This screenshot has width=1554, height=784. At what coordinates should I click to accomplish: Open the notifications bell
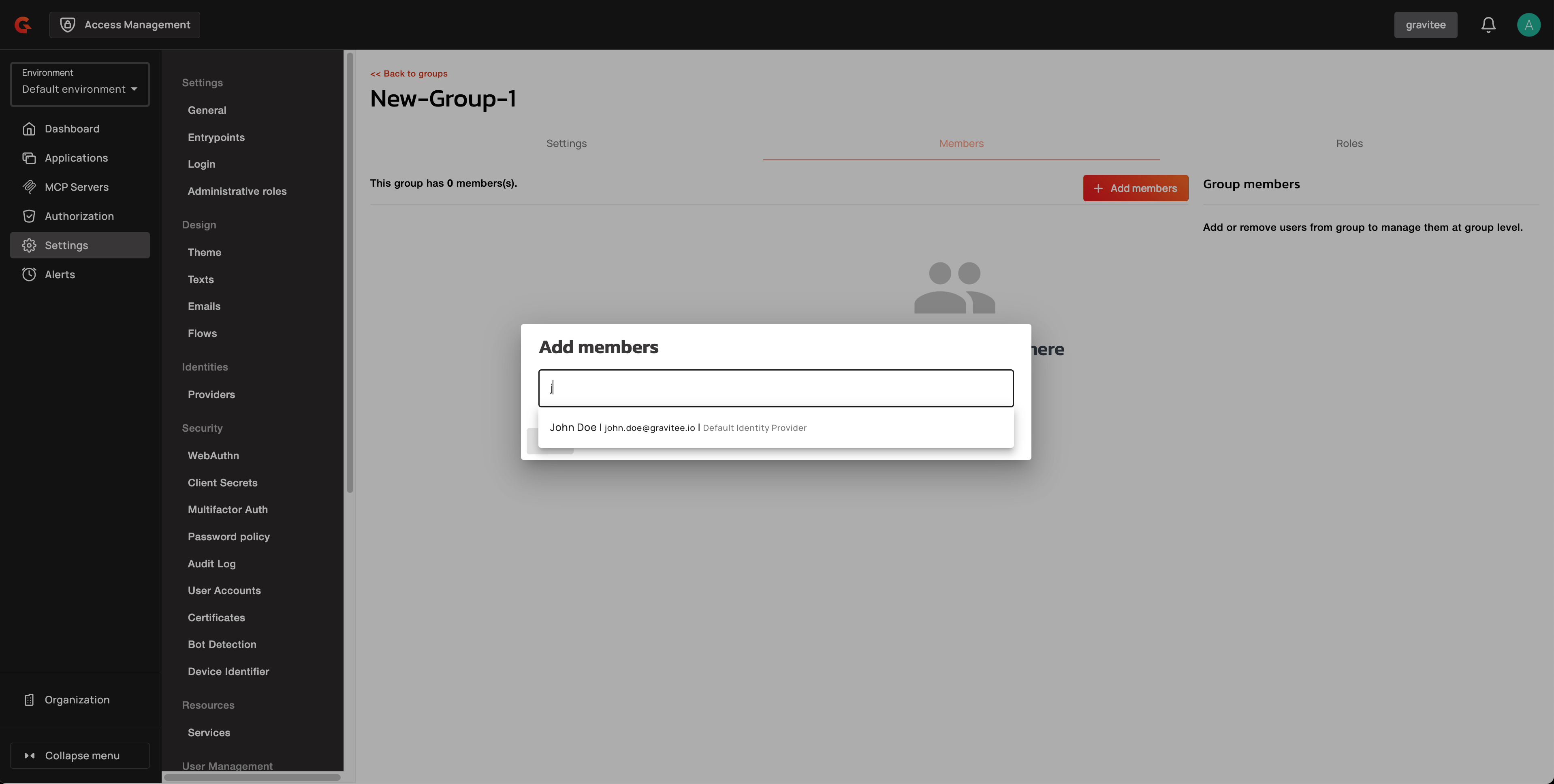[x=1488, y=25]
